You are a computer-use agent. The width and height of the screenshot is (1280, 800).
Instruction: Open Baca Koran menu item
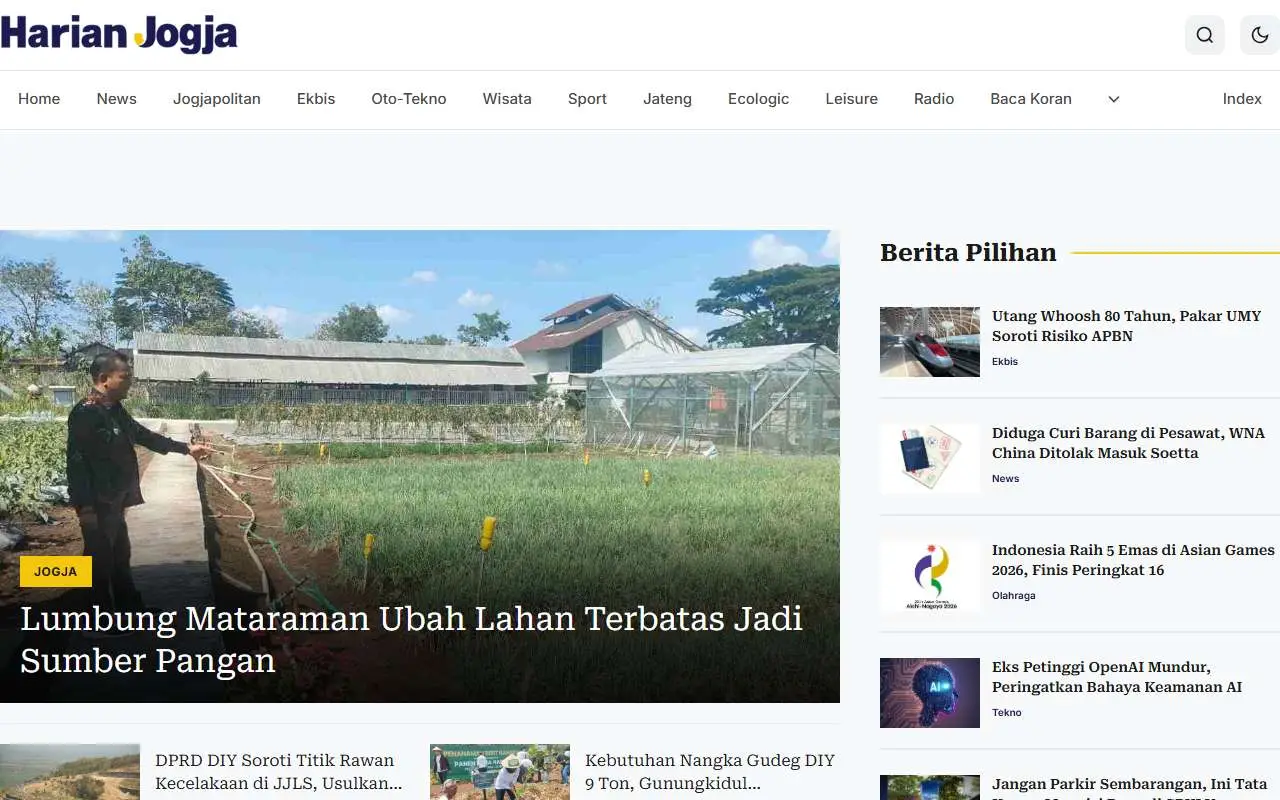[1031, 99]
